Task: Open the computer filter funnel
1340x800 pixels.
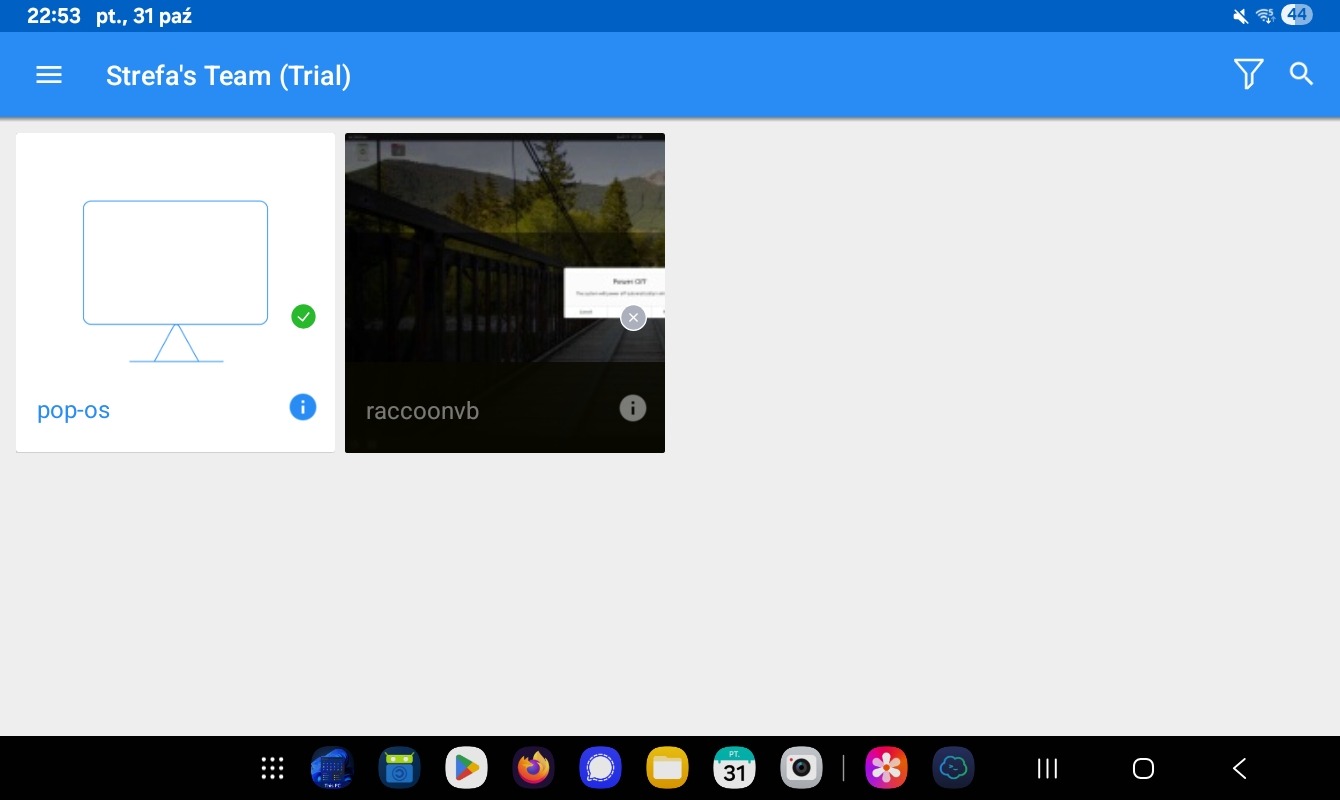Action: (x=1248, y=74)
